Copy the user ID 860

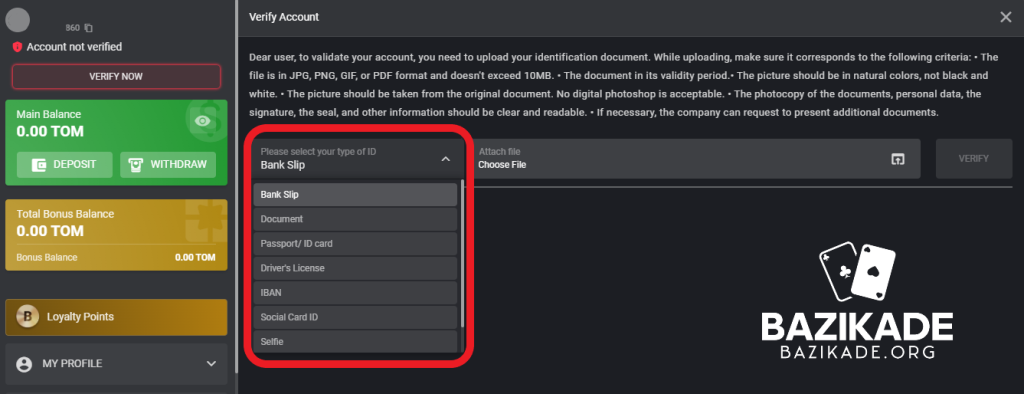coord(89,28)
